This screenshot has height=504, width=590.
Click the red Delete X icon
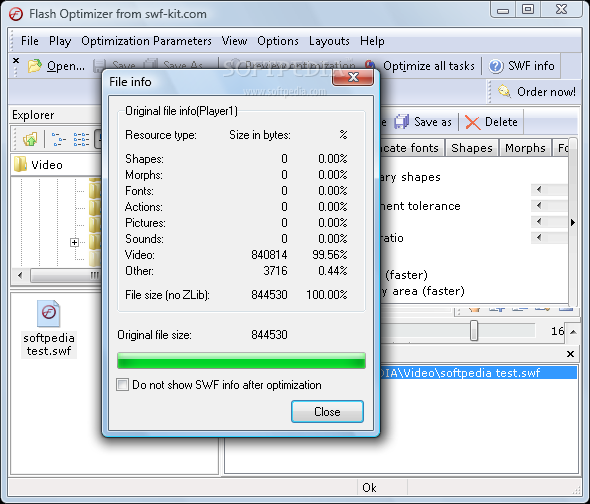(x=472, y=122)
